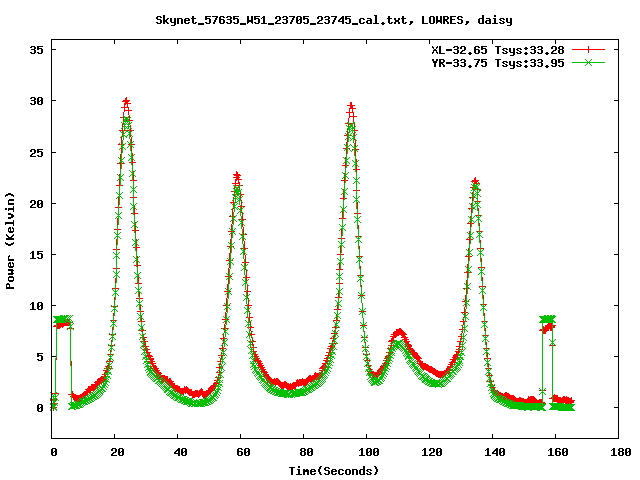The height and width of the screenshot is (480, 640).
Task: Click the x-axis tick label 60
Action: click(x=243, y=452)
